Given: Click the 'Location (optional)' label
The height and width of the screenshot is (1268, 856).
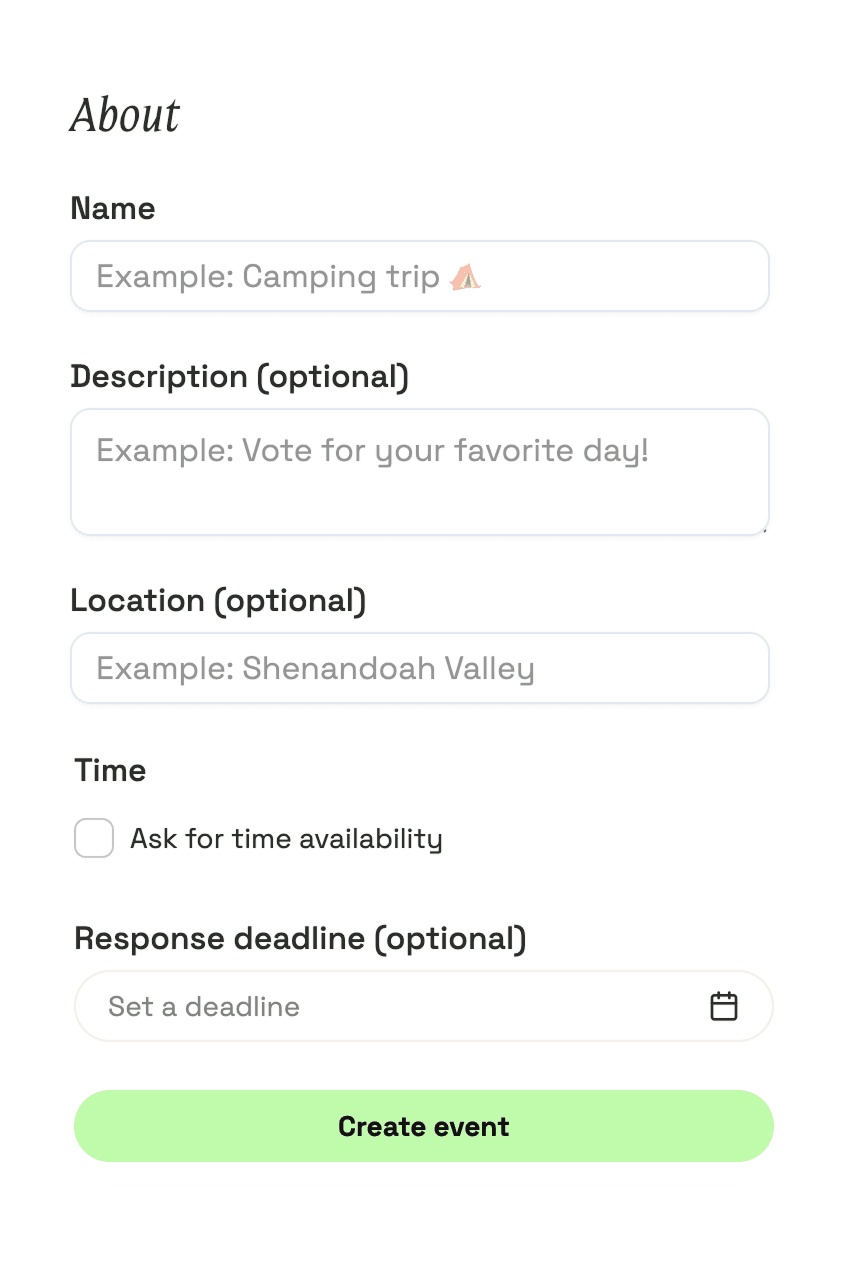Looking at the screenshot, I should click(218, 601).
